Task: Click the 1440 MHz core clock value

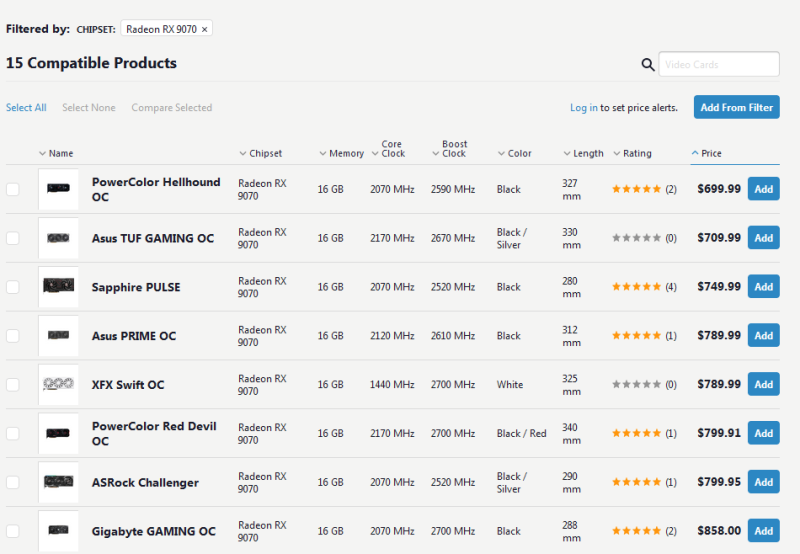Action: (x=392, y=385)
